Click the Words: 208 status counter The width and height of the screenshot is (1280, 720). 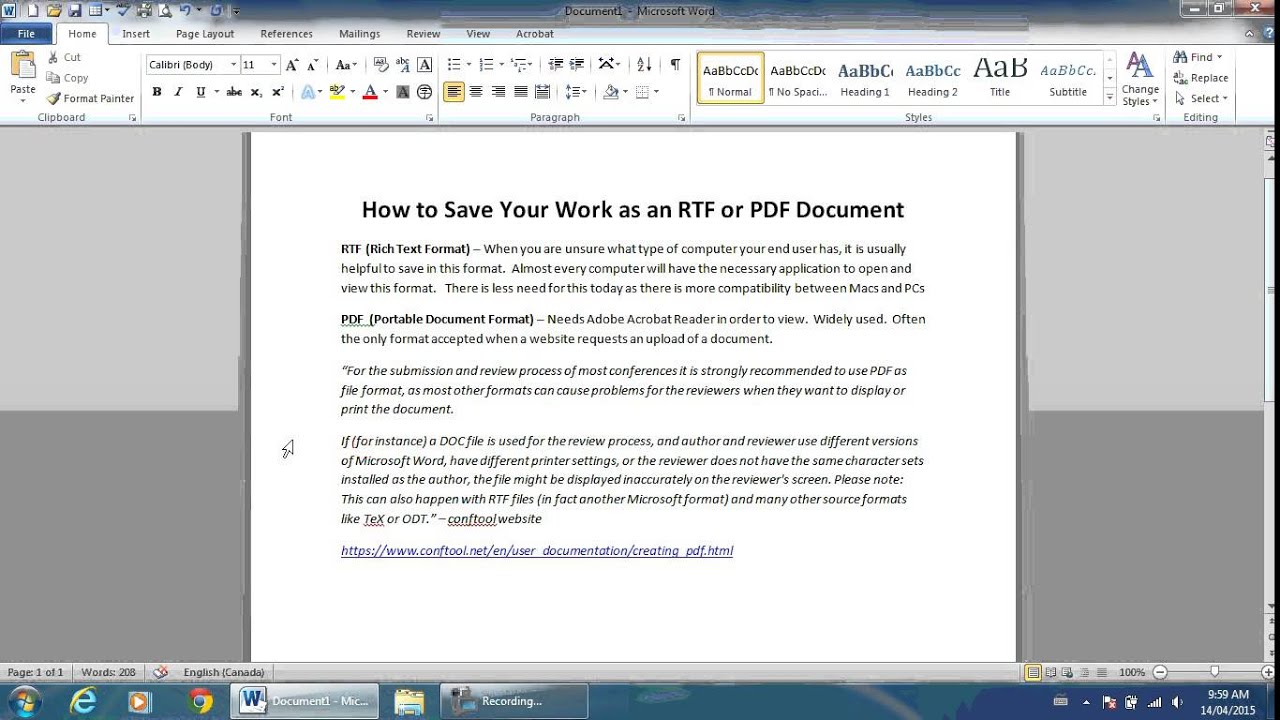(x=108, y=672)
